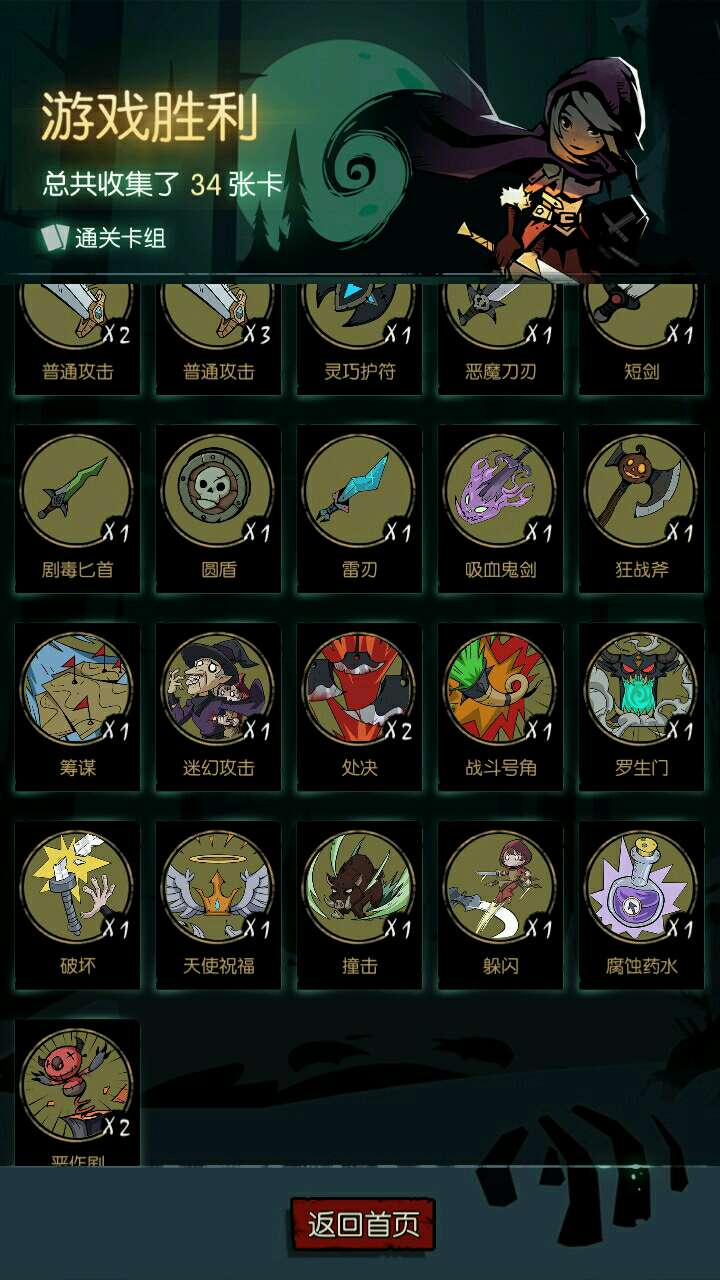This screenshot has height=1280, width=720.
Task: Select the 腐蚀药水 corrosion potion card
Action: point(641,906)
